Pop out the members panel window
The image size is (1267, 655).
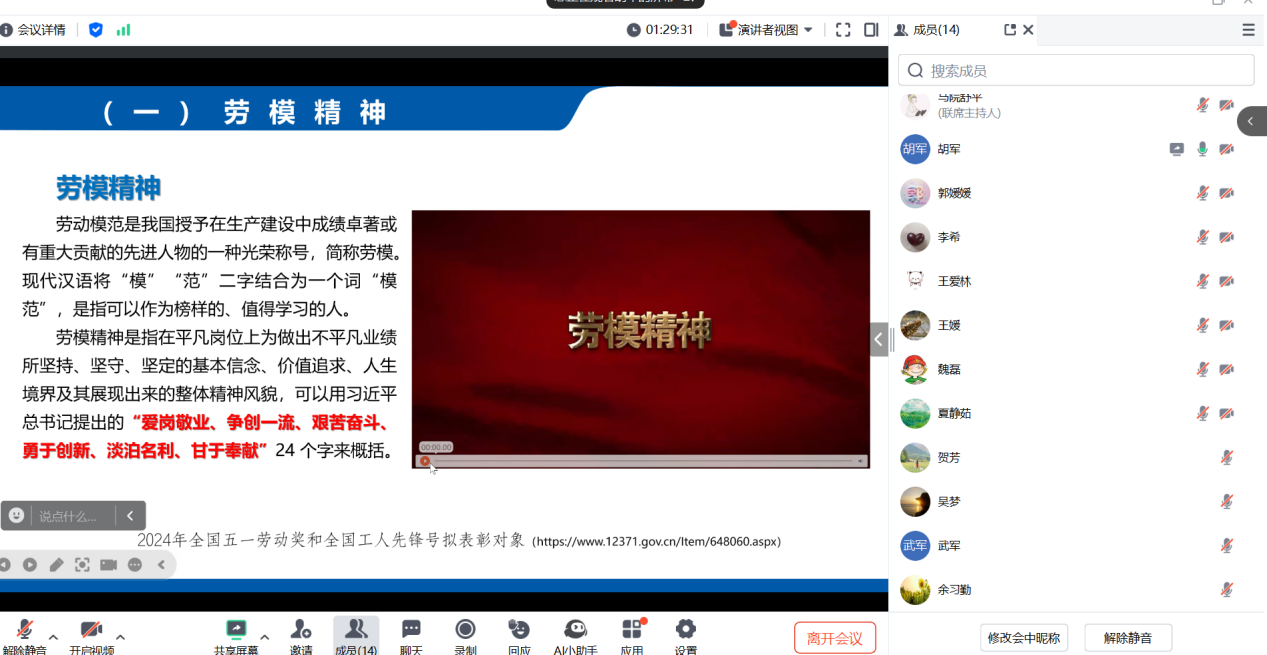[1009, 30]
